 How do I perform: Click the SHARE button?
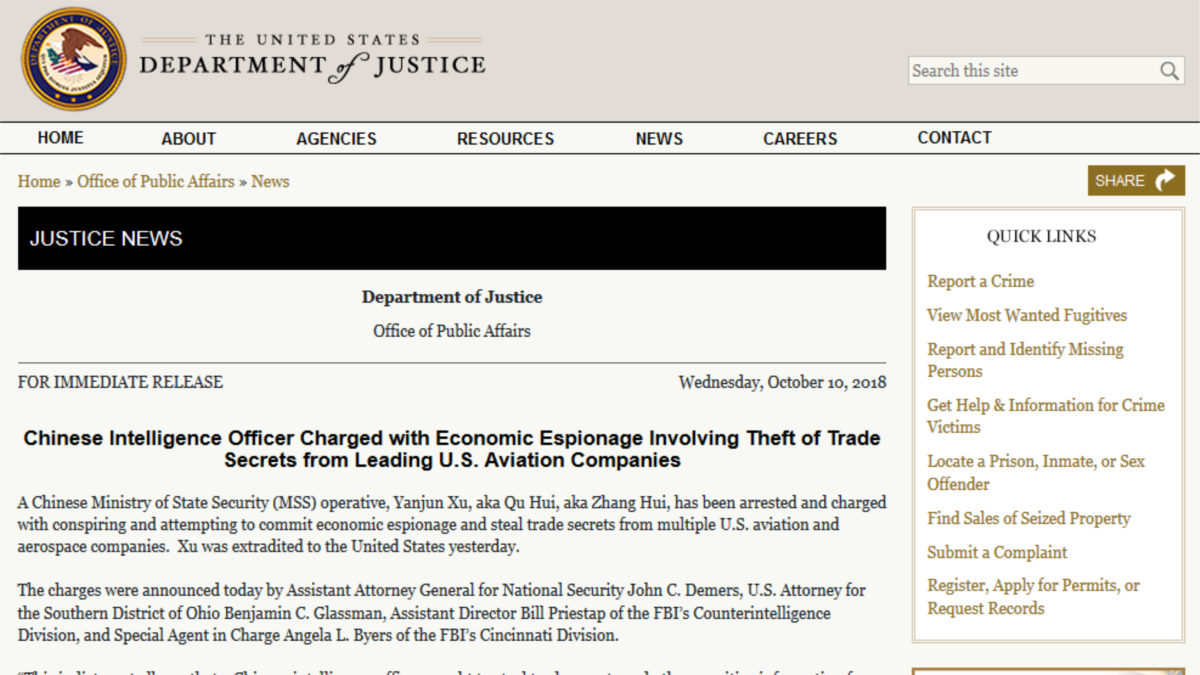coord(1136,181)
